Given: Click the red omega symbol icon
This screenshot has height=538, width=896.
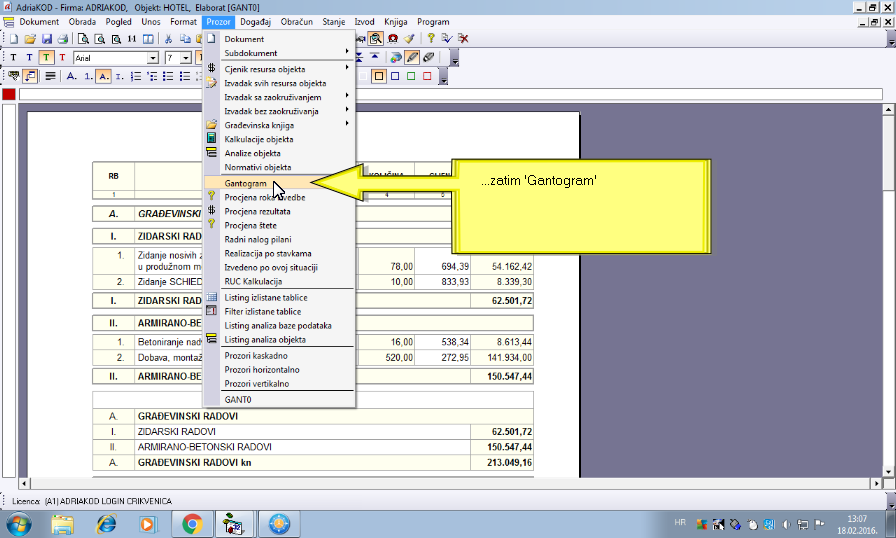Looking at the screenshot, I should click(393, 39).
